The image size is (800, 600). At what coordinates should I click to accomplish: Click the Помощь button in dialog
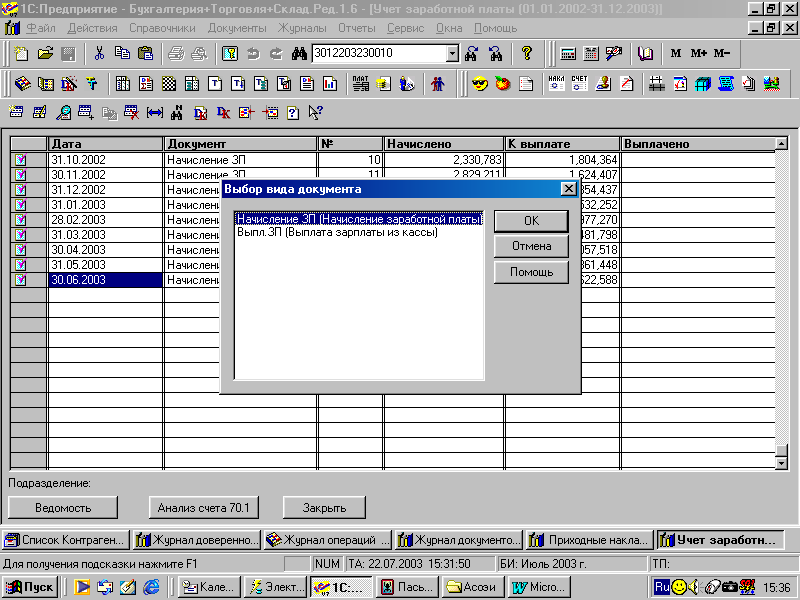coord(531,272)
